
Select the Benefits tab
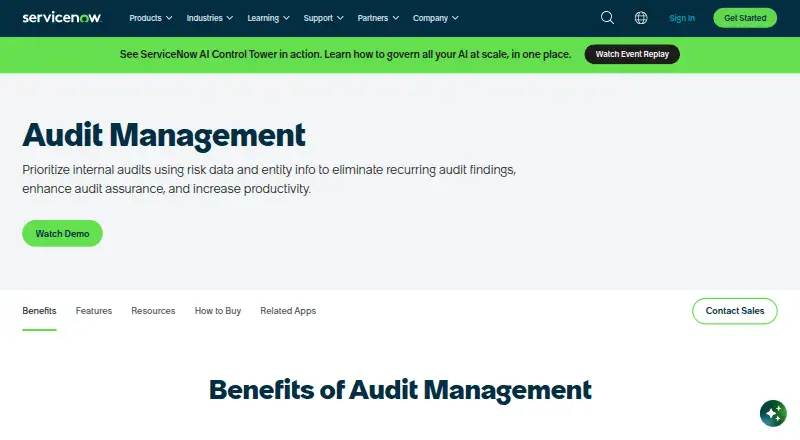click(x=39, y=311)
